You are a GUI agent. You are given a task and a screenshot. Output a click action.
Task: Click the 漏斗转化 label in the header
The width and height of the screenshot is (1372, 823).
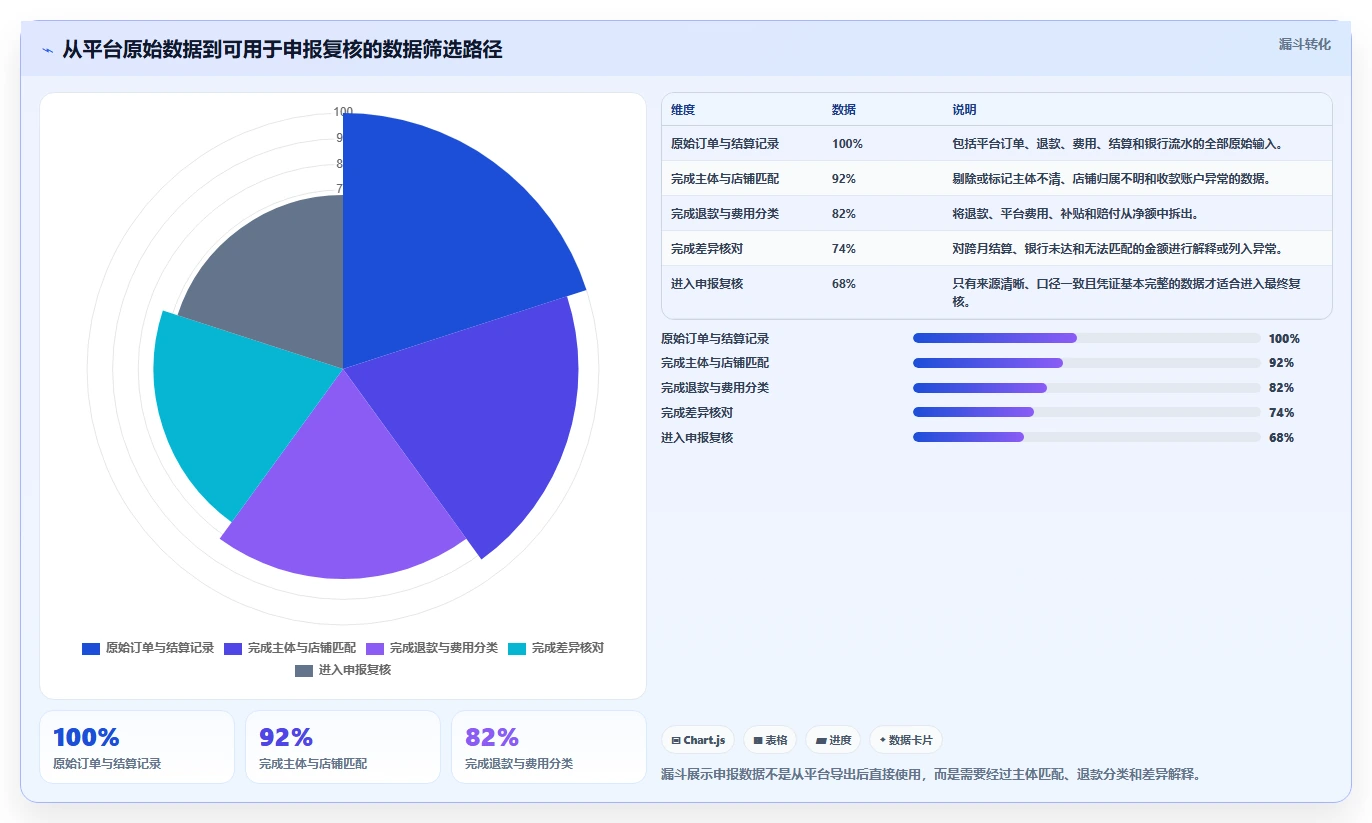pyautogui.click(x=1304, y=44)
